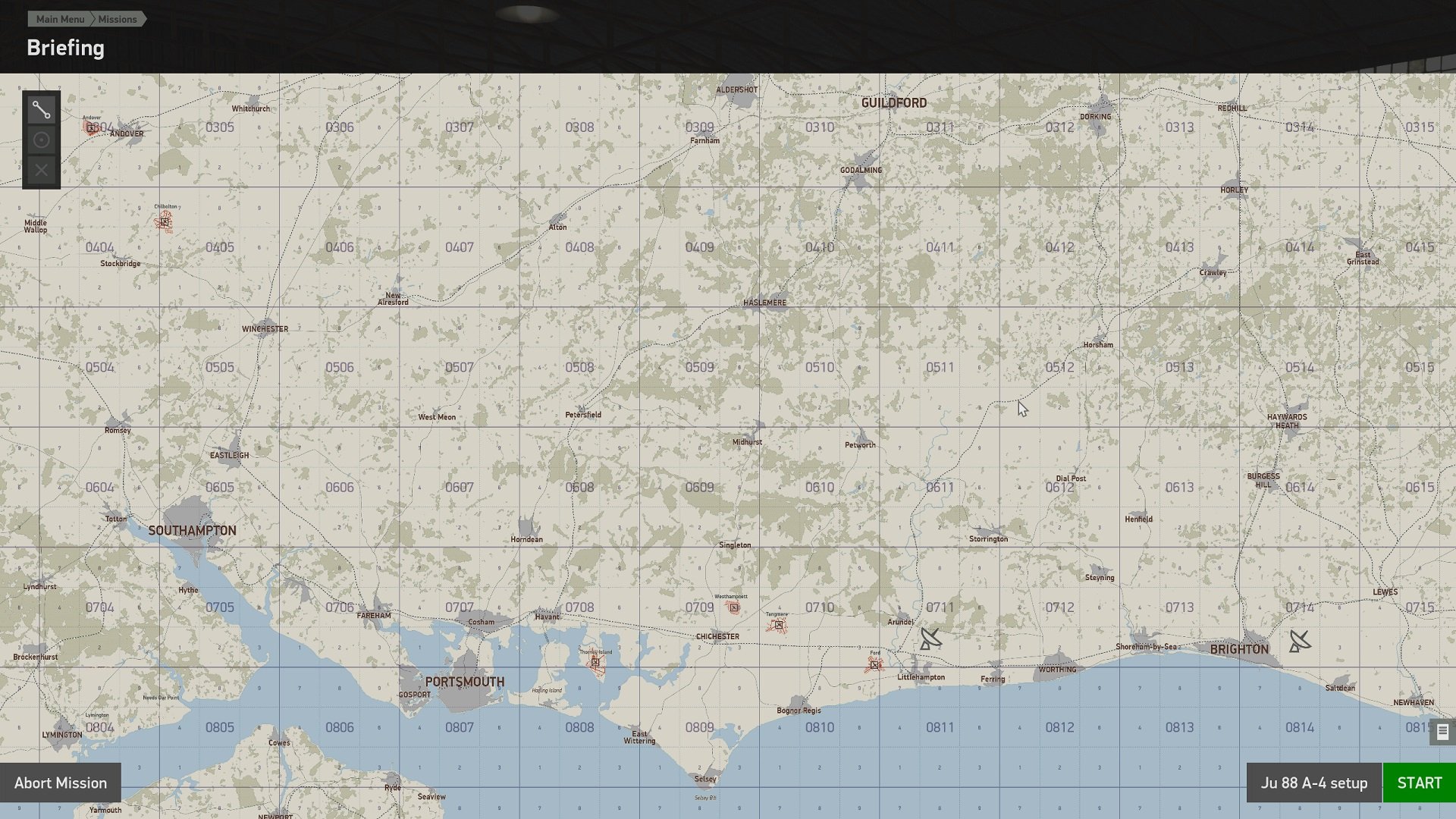Viewport: 1456px width, 819px height.
Task: Click the PORTSMOUTH city label
Action: [464, 682]
